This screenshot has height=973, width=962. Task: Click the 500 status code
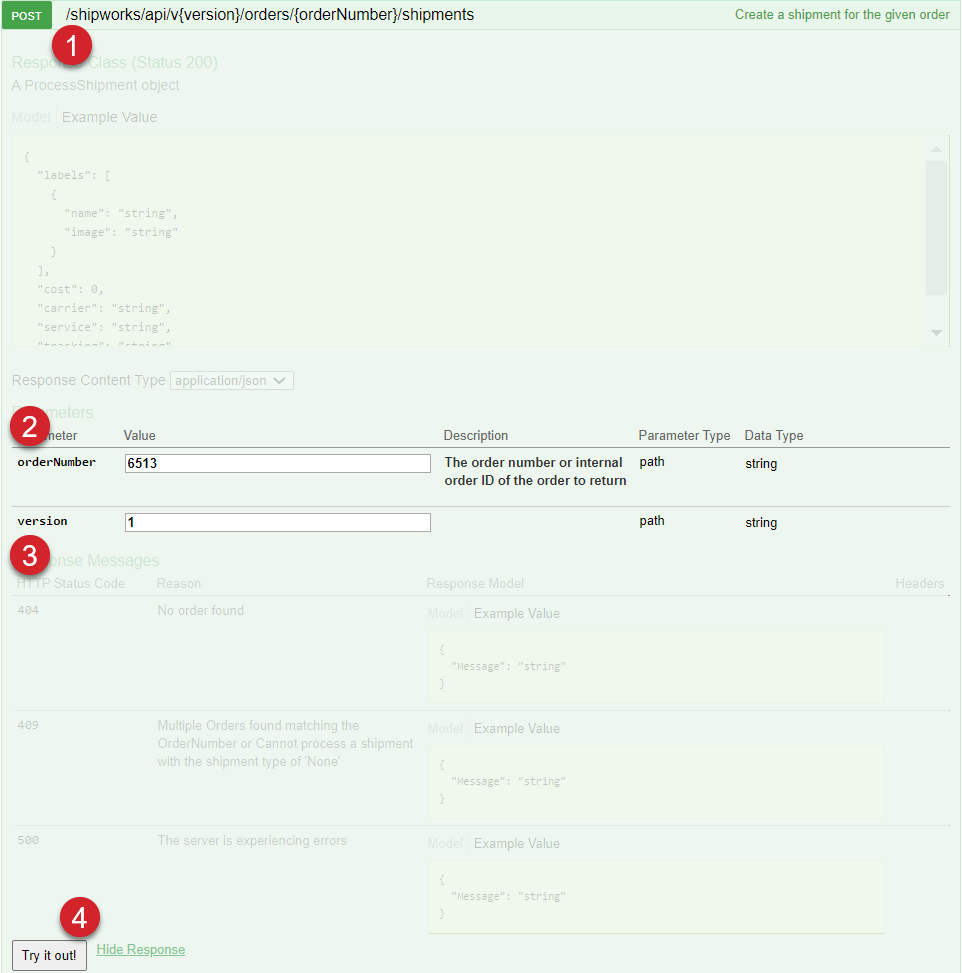pos(28,841)
